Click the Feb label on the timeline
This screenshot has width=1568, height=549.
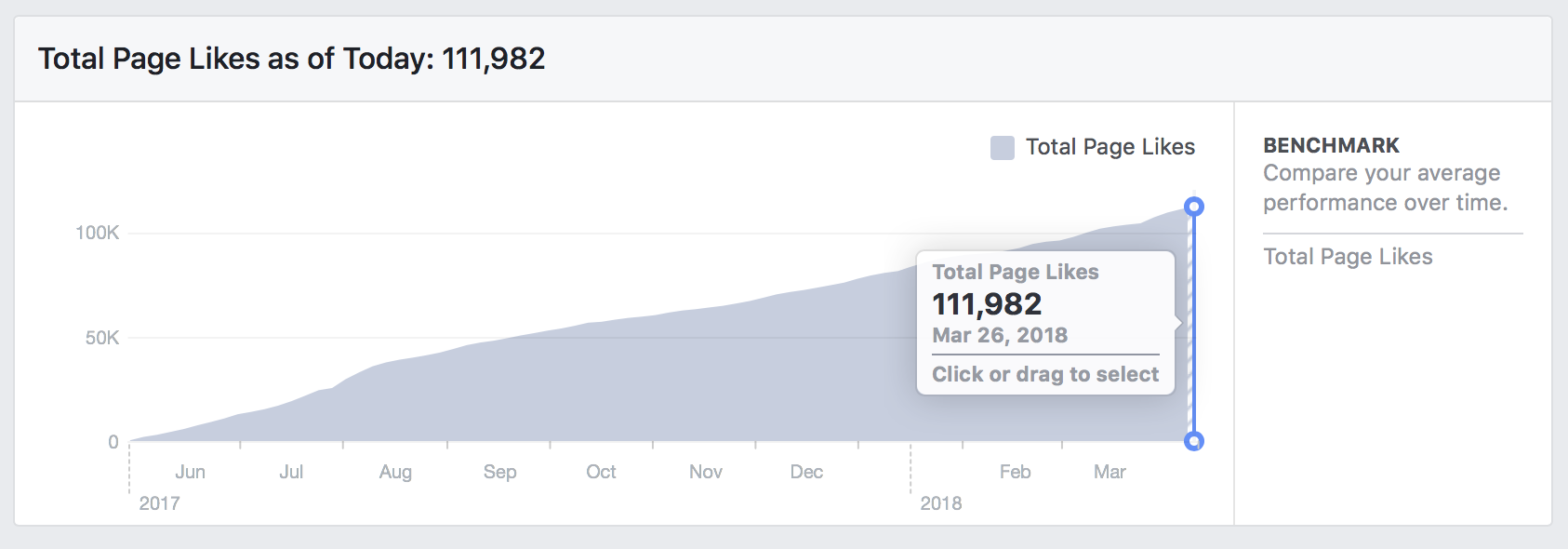coord(1015,472)
